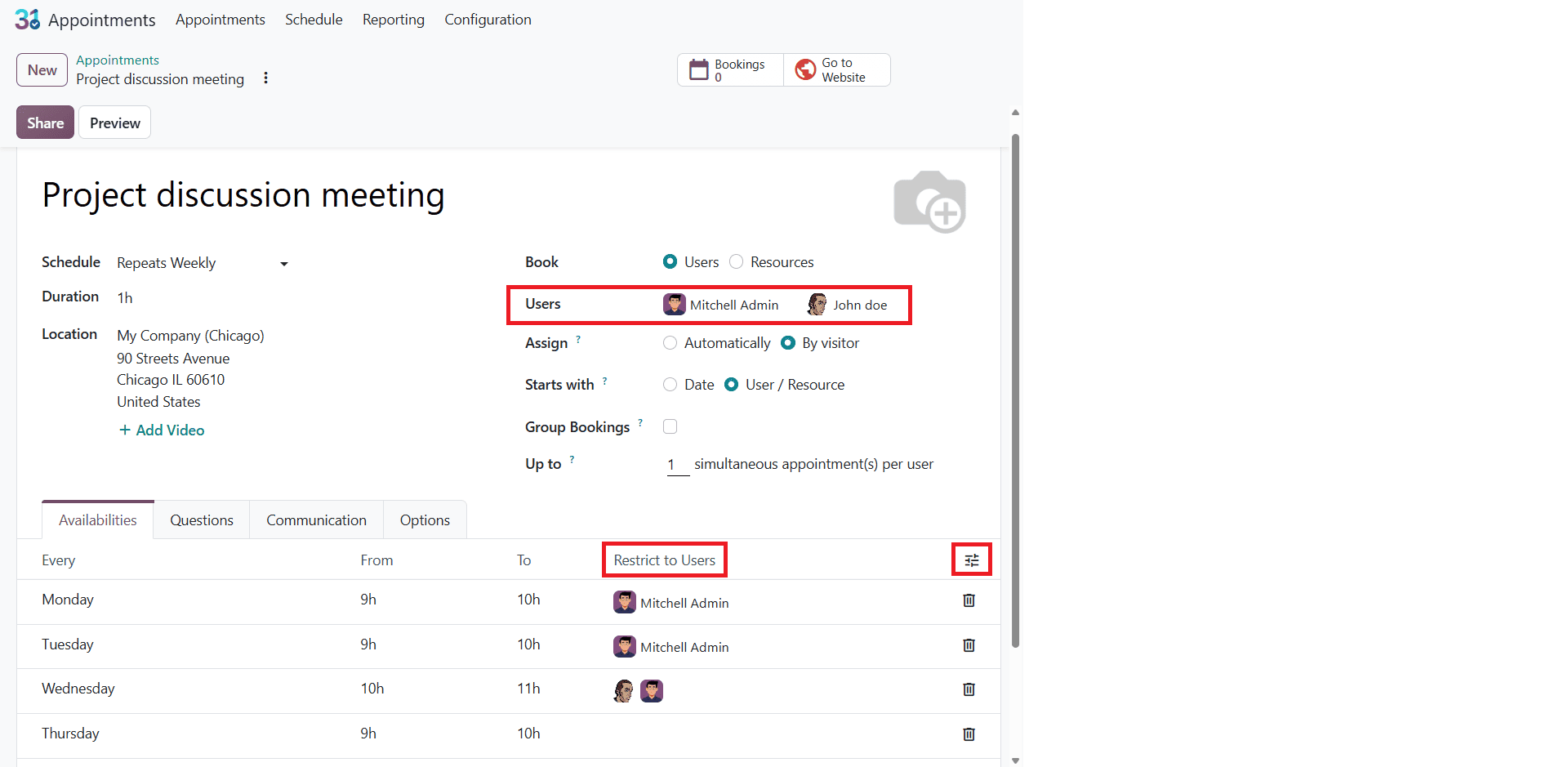
Task: Delete the Tuesday availability row
Action: tap(969, 645)
